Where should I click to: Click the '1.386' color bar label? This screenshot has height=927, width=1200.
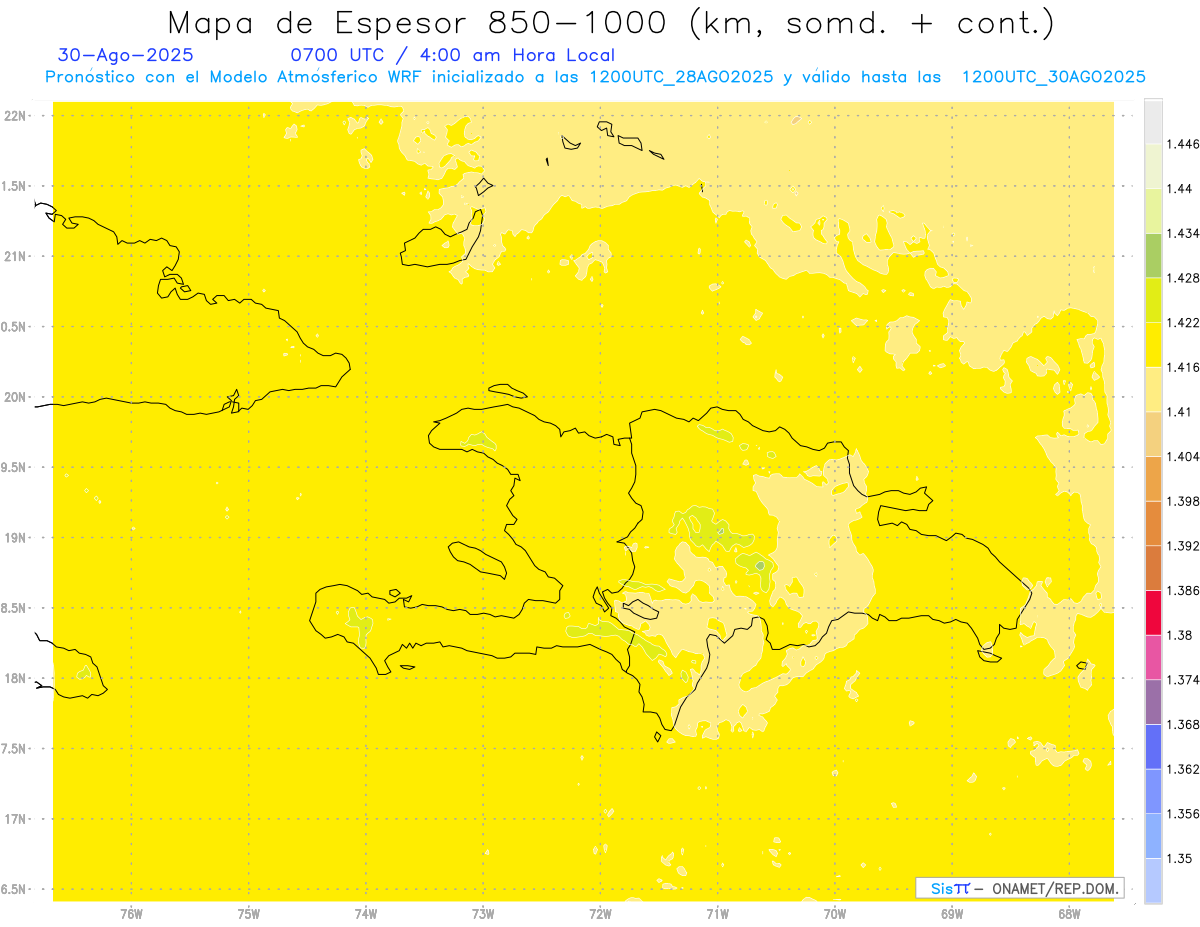(x=1183, y=590)
